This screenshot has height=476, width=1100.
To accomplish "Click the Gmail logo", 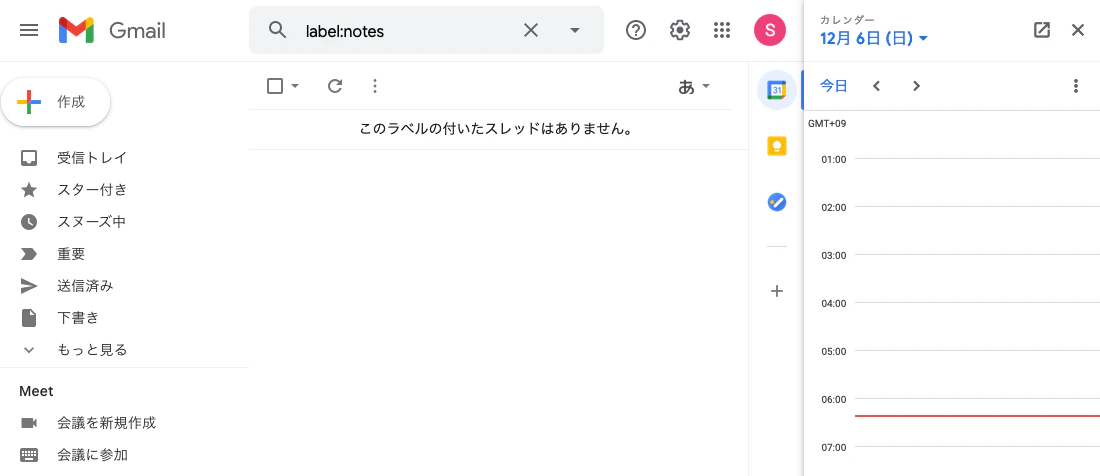I will [x=112, y=30].
